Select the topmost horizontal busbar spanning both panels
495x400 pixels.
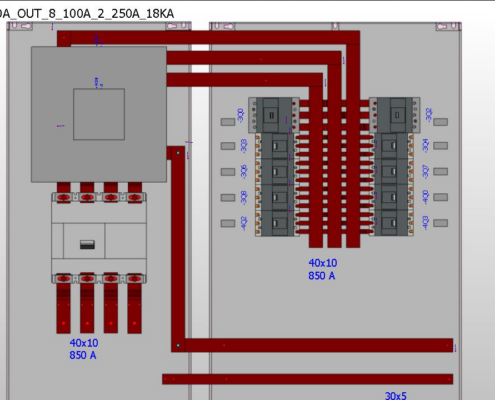208,37
